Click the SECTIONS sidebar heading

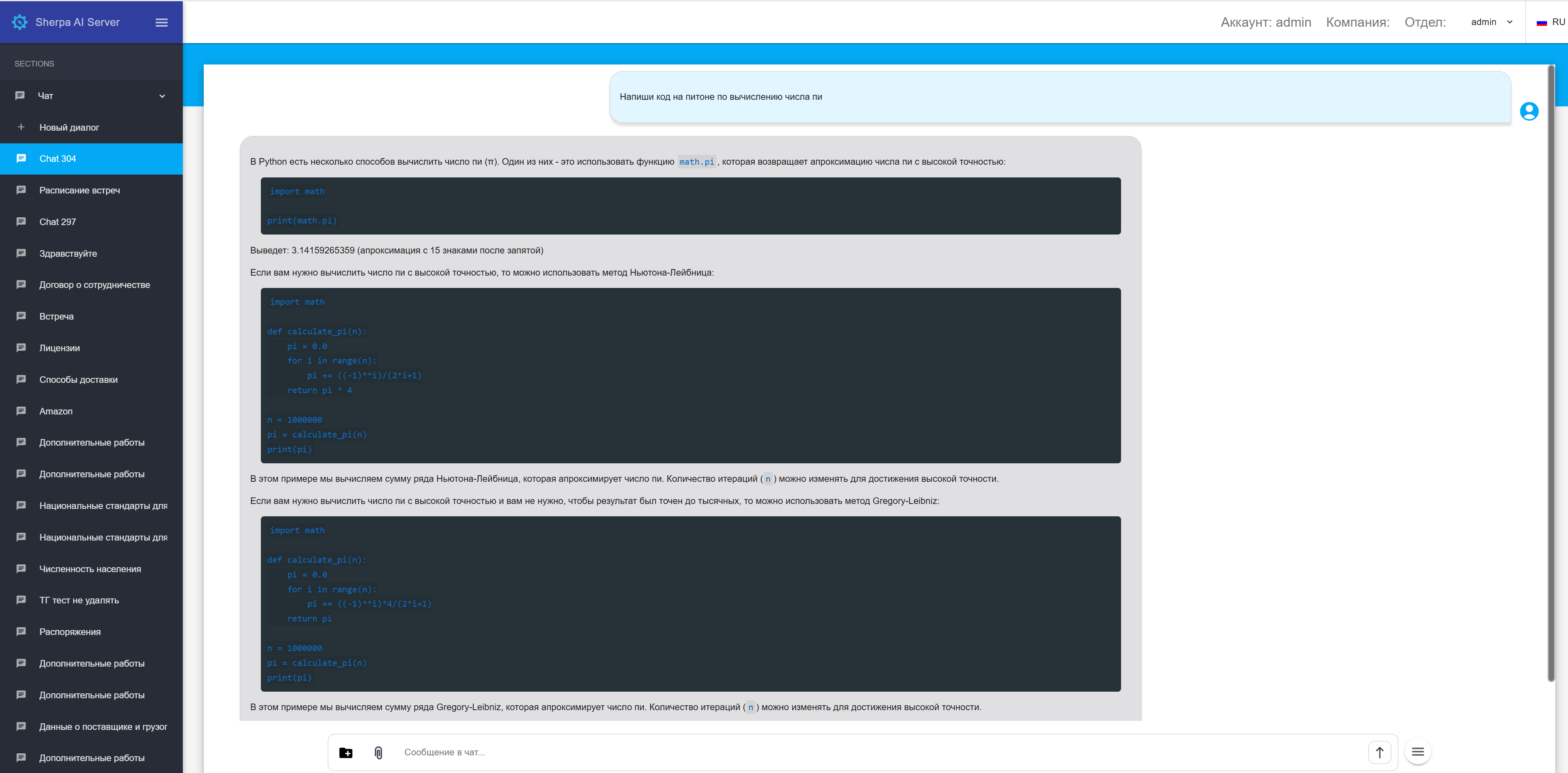pos(34,64)
